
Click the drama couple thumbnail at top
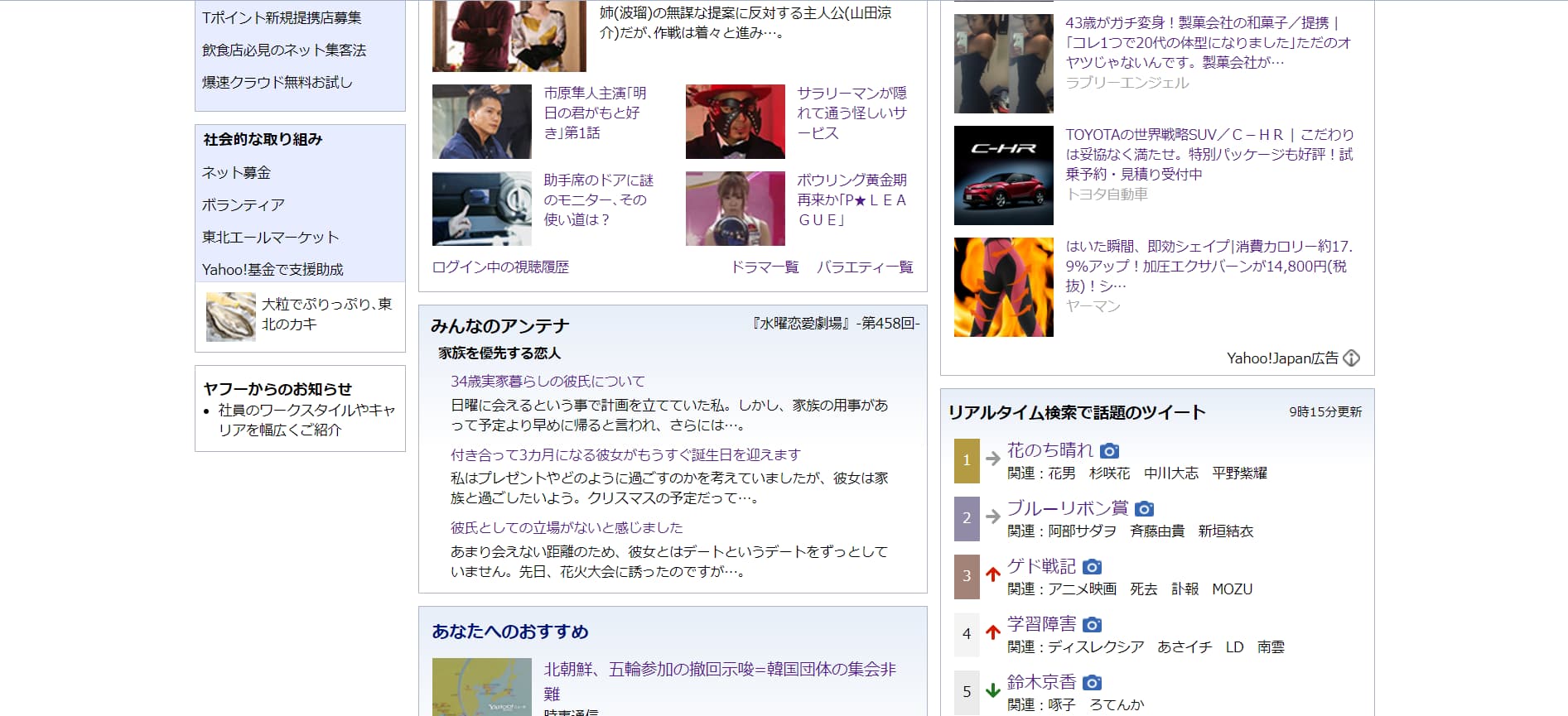click(509, 36)
